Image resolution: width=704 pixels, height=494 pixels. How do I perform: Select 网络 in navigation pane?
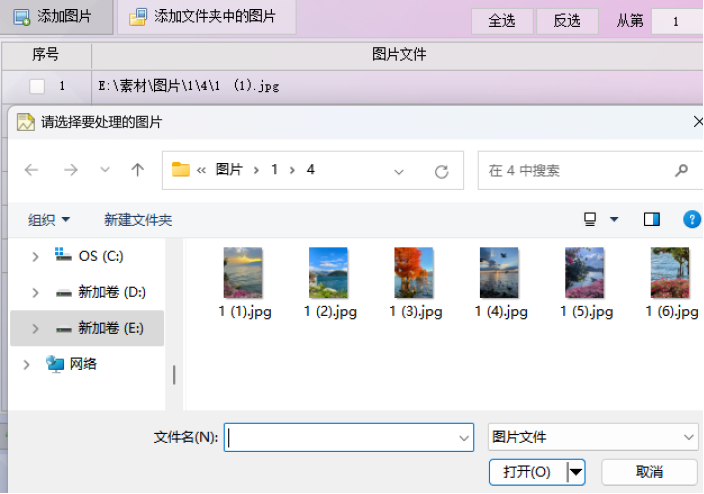click(x=72, y=364)
